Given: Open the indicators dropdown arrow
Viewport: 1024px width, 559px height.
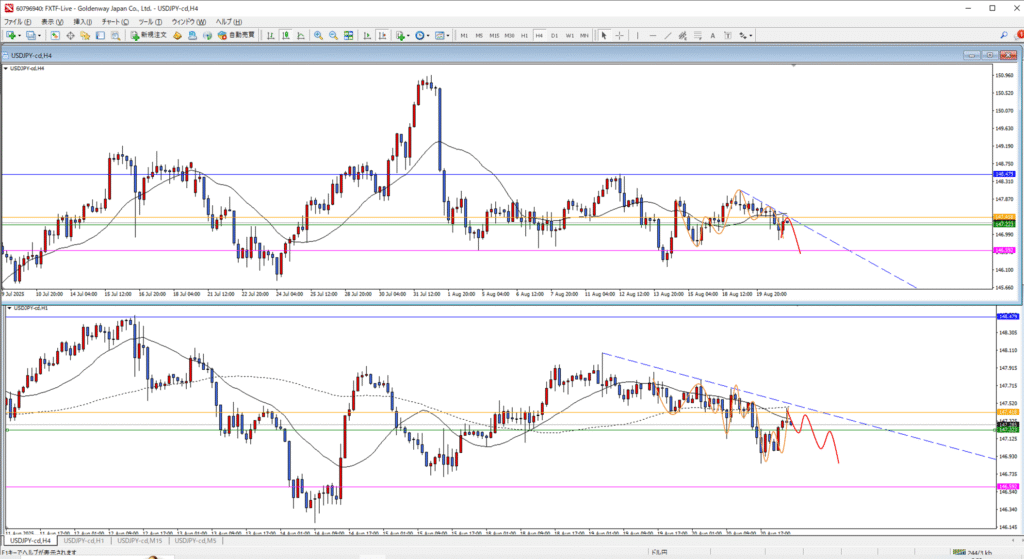Looking at the screenshot, I should tap(408, 35).
